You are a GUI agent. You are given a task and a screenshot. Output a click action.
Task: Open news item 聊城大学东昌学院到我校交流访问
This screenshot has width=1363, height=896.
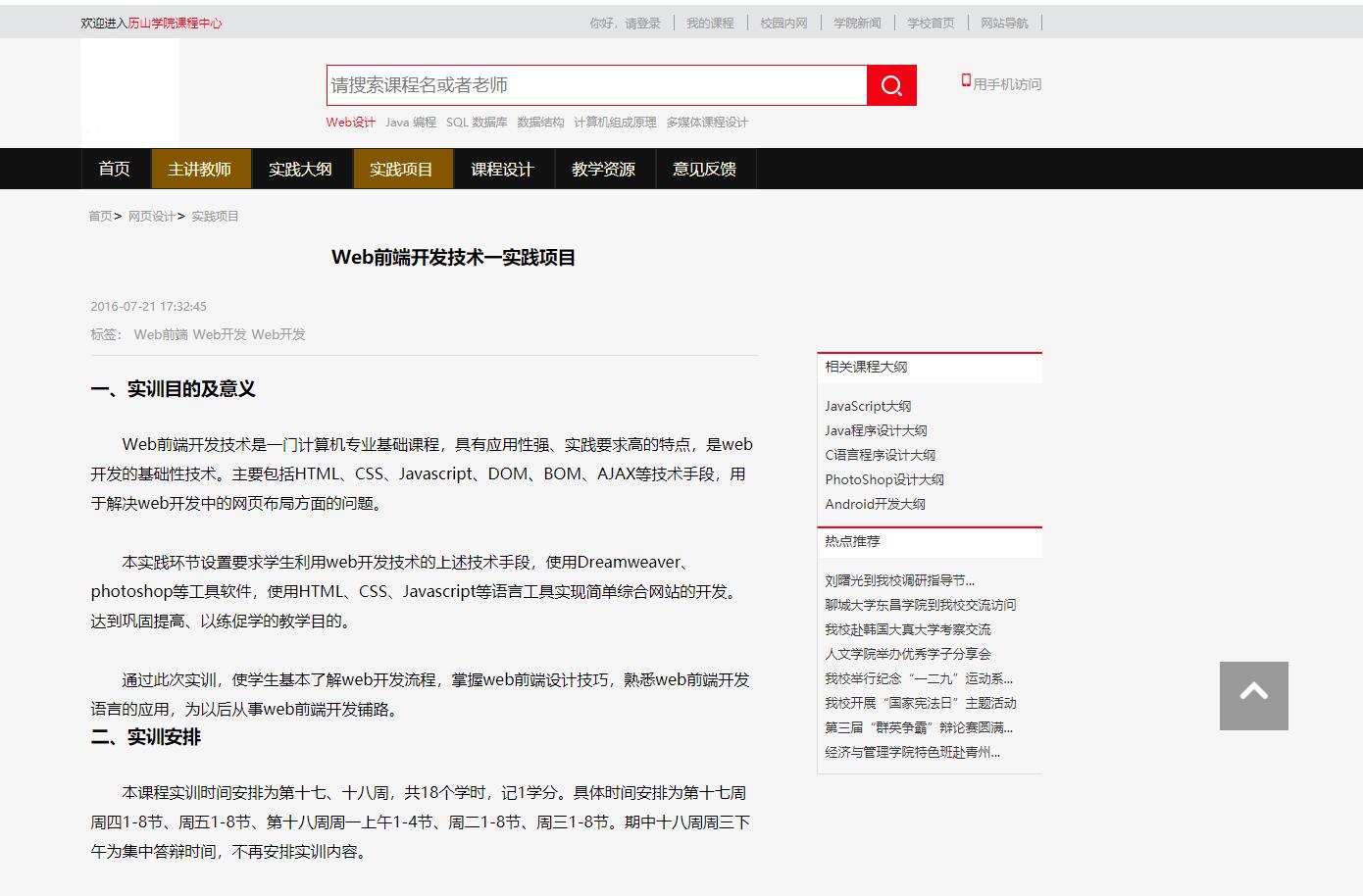[920, 605]
